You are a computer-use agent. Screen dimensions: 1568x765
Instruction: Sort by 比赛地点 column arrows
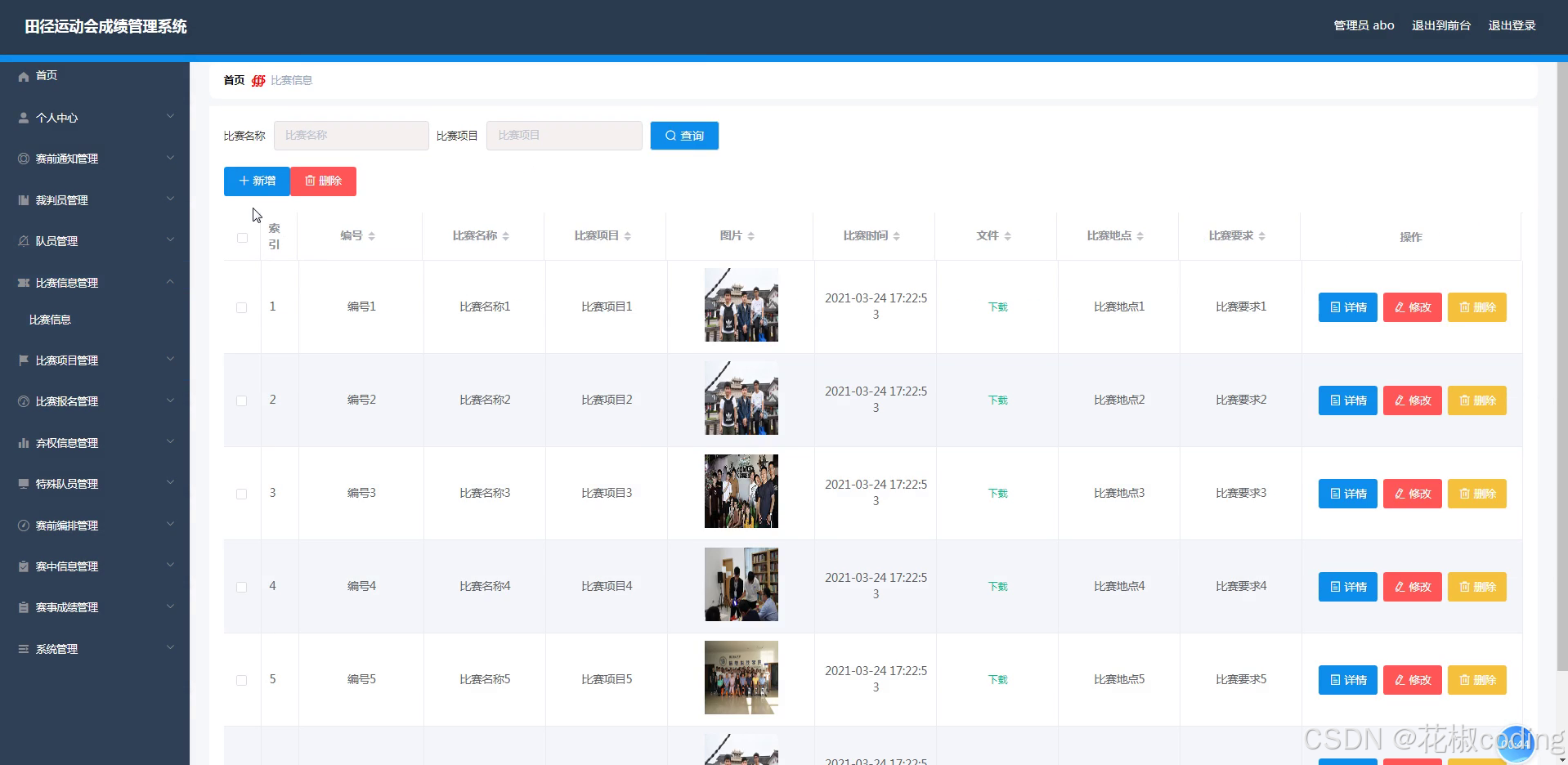point(1140,236)
